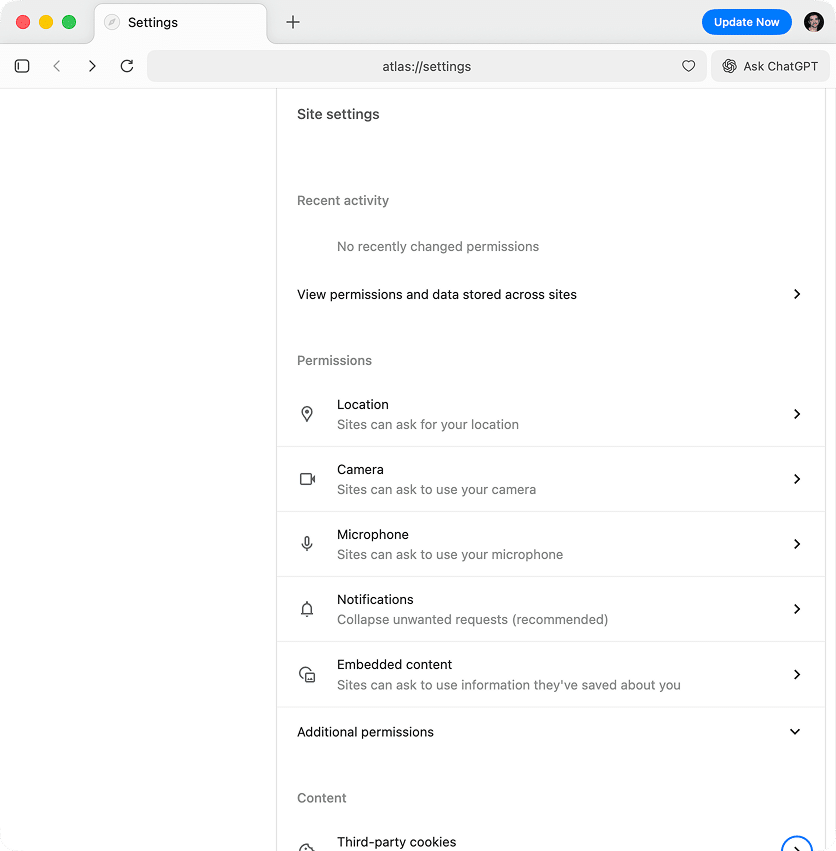Open Notifications settings via its chevron
The height and width of the screenshot is (851, 836).
pyautogui.click(x=797, y=609)
